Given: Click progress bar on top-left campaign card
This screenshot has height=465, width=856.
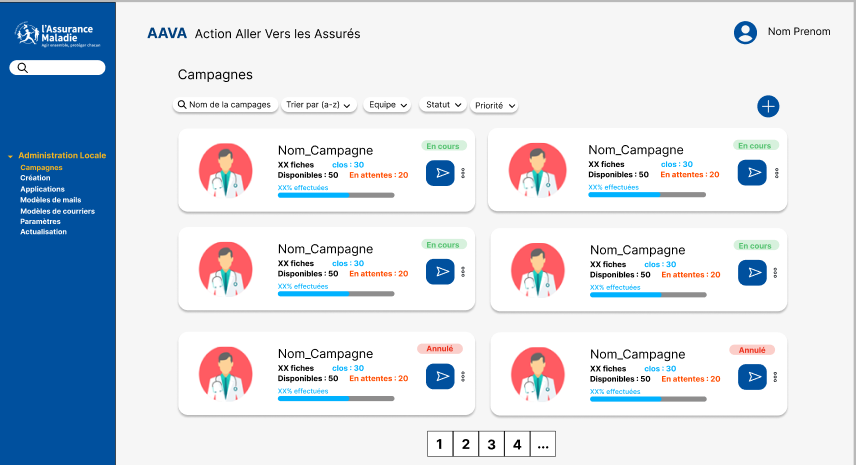Looking at the screenshot, I should [336, 195].
